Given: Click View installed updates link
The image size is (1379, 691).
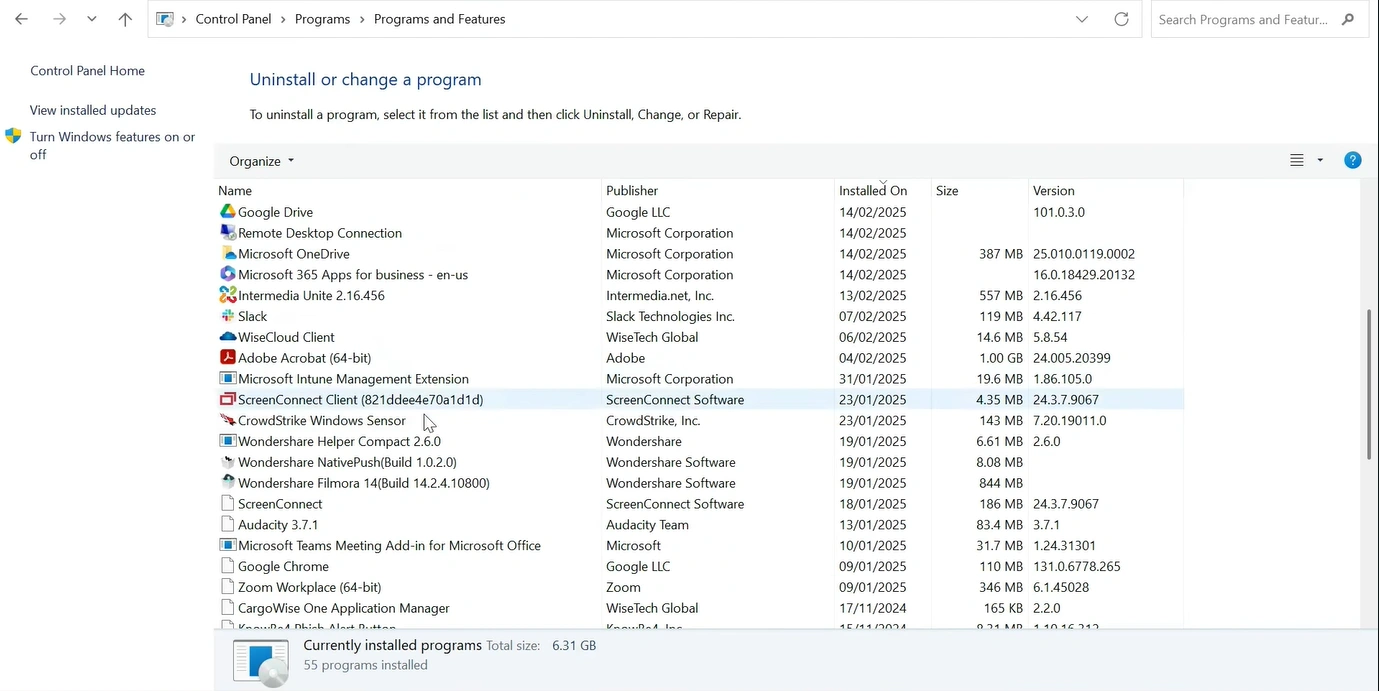Looking at the screenshot, I should [93, 110].
